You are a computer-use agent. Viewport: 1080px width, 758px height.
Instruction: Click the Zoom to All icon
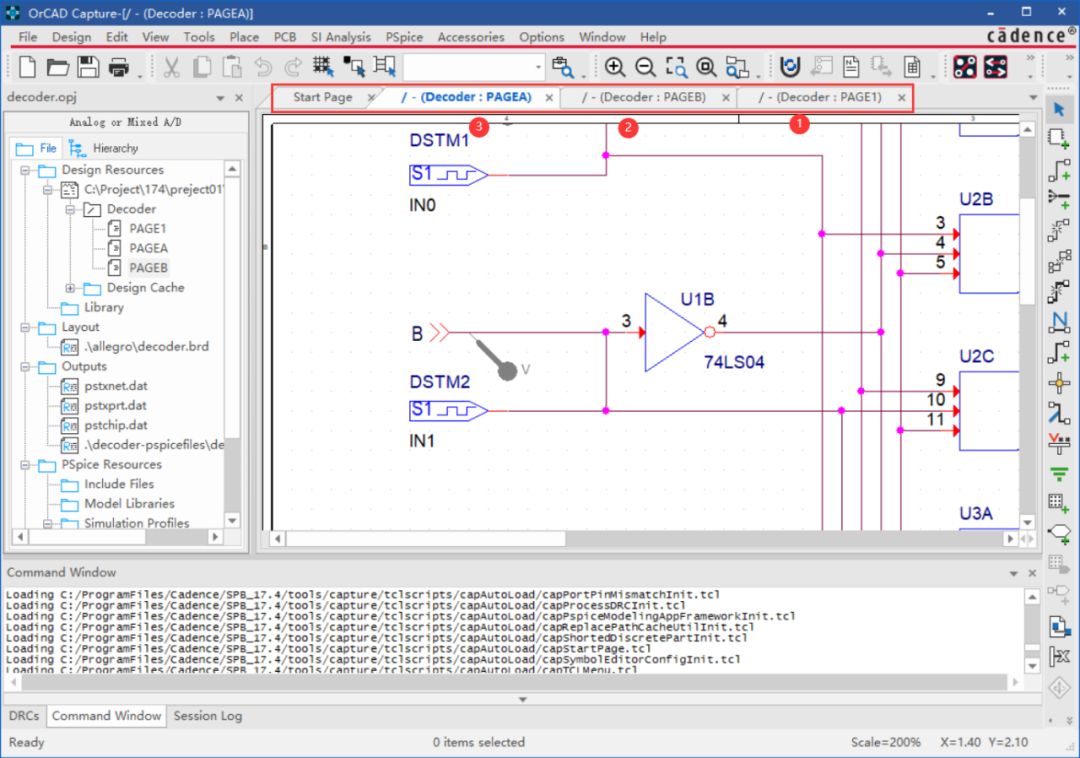click(x=706, y=67)
